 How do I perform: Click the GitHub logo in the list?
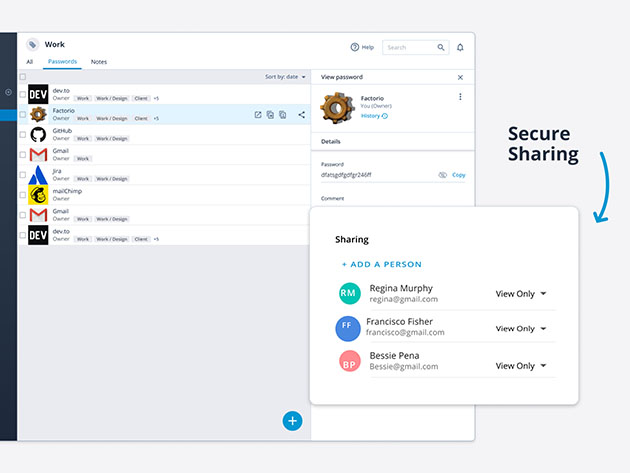[x=38, y=135]
